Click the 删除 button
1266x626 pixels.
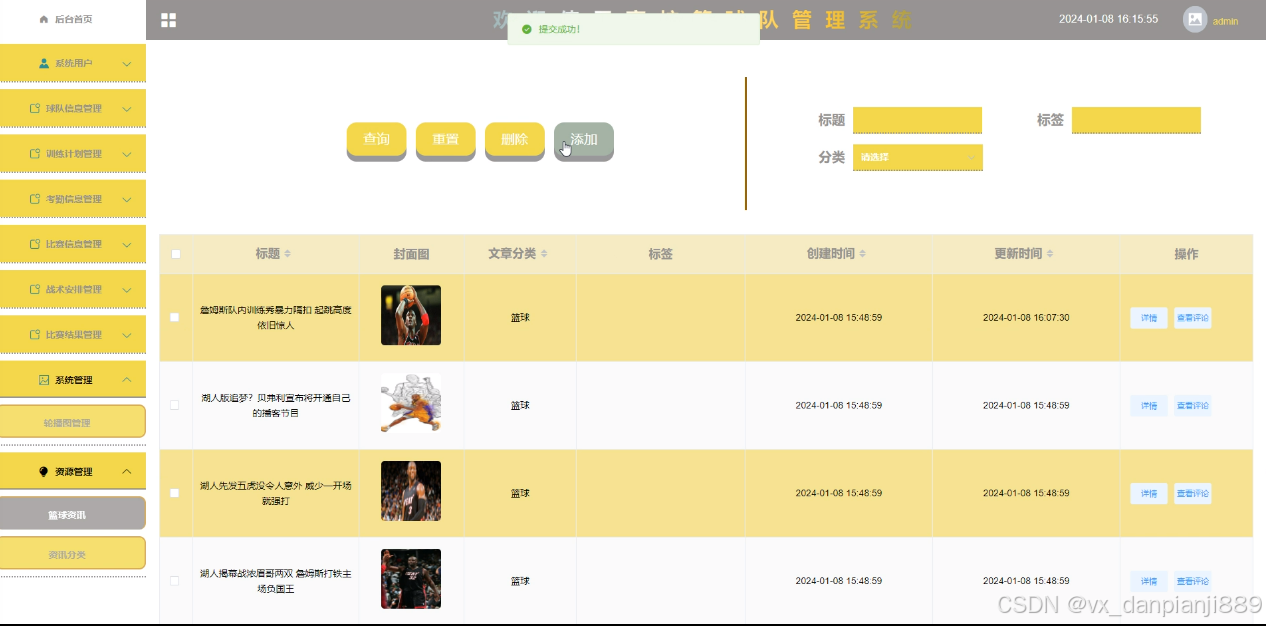pyautogui.click(x=515, y=140)
